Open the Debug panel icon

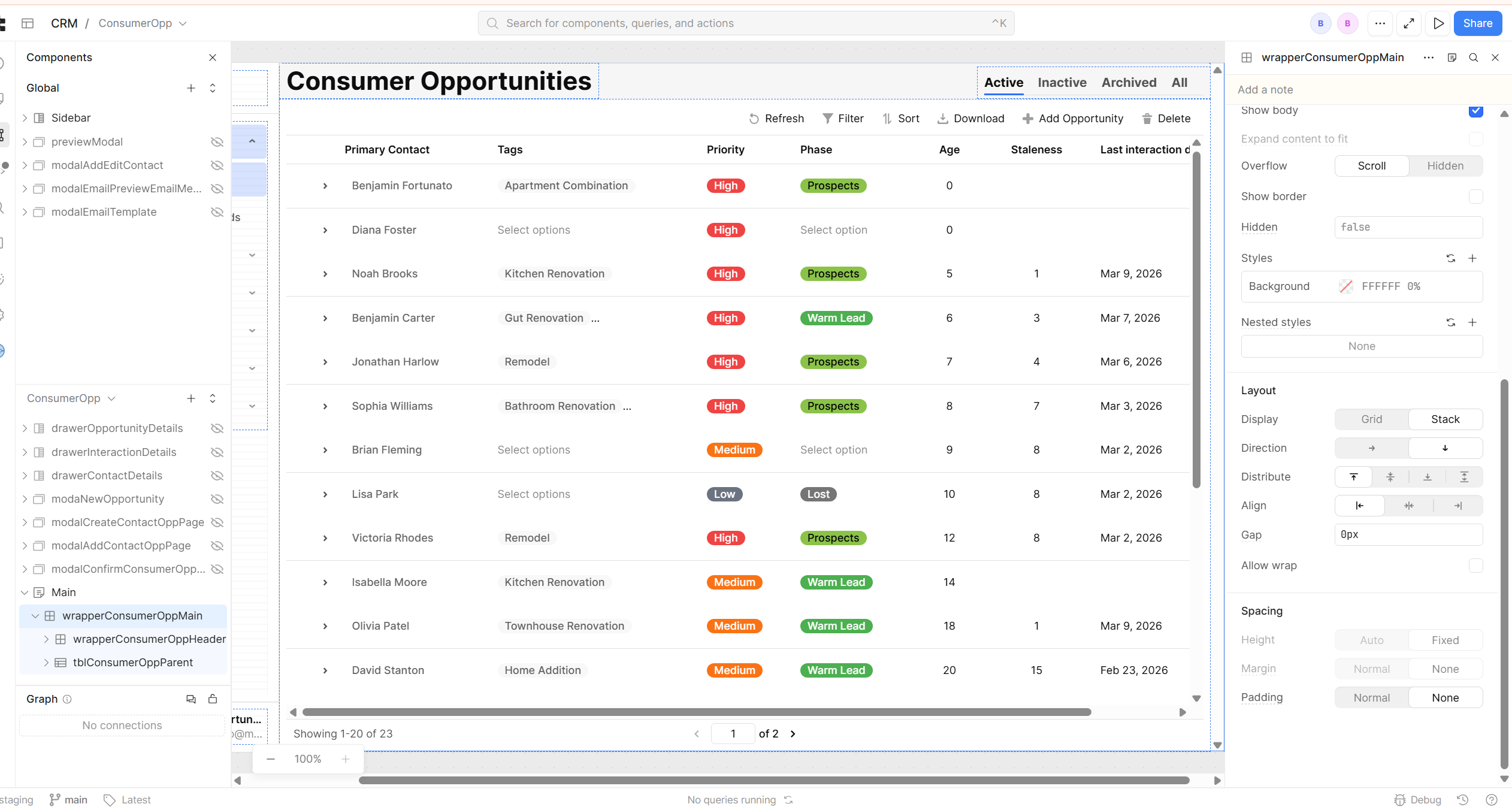[x=1400, y=800]
